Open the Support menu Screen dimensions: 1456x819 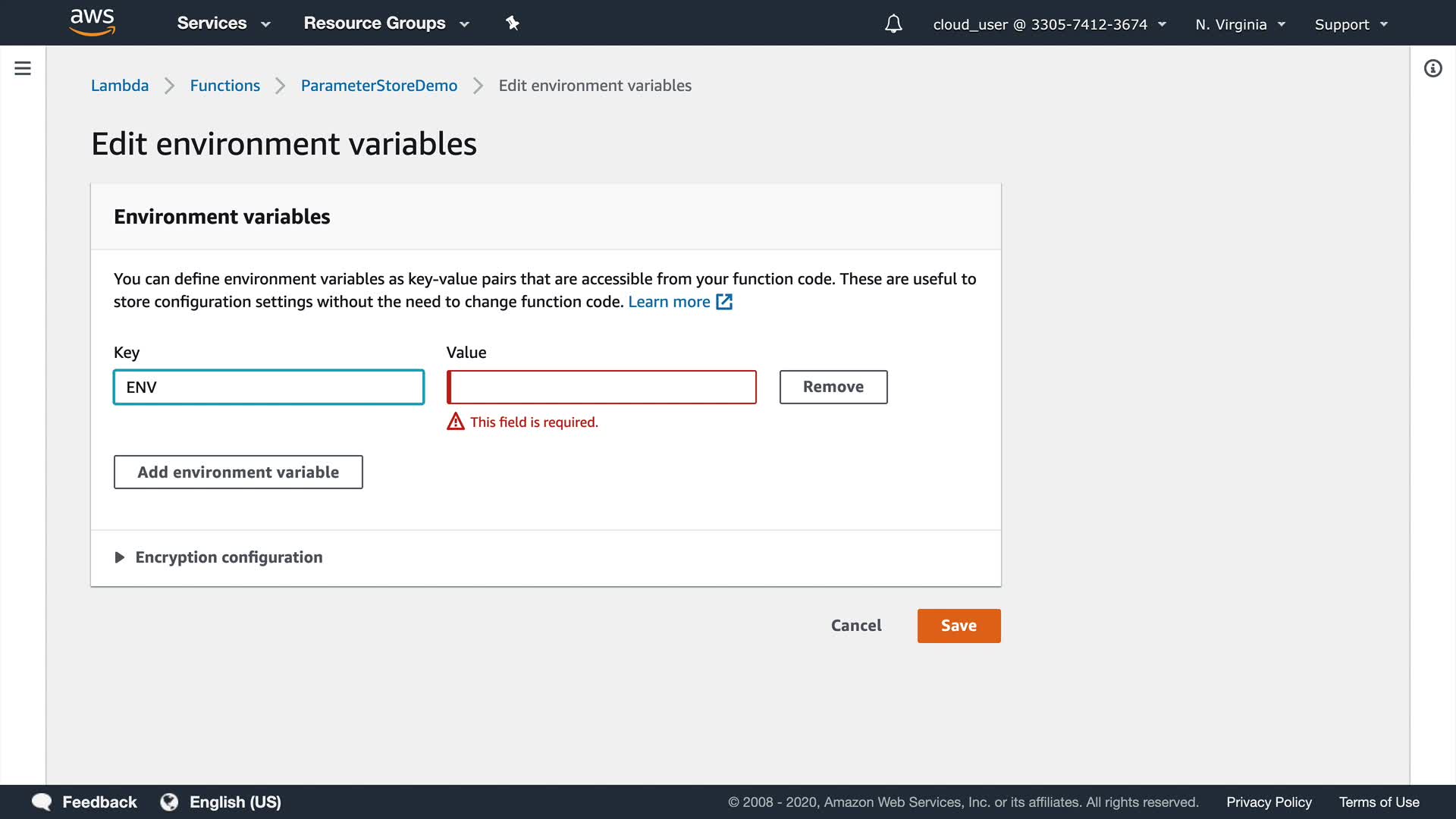tap(1351, 24)
